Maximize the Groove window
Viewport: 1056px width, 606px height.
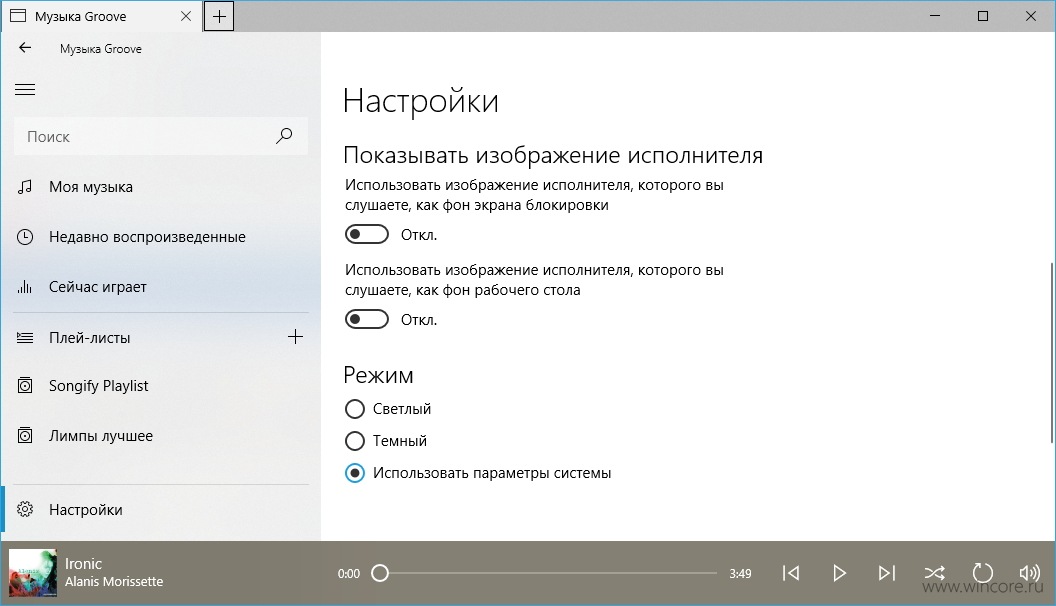[x=983, y=16]
